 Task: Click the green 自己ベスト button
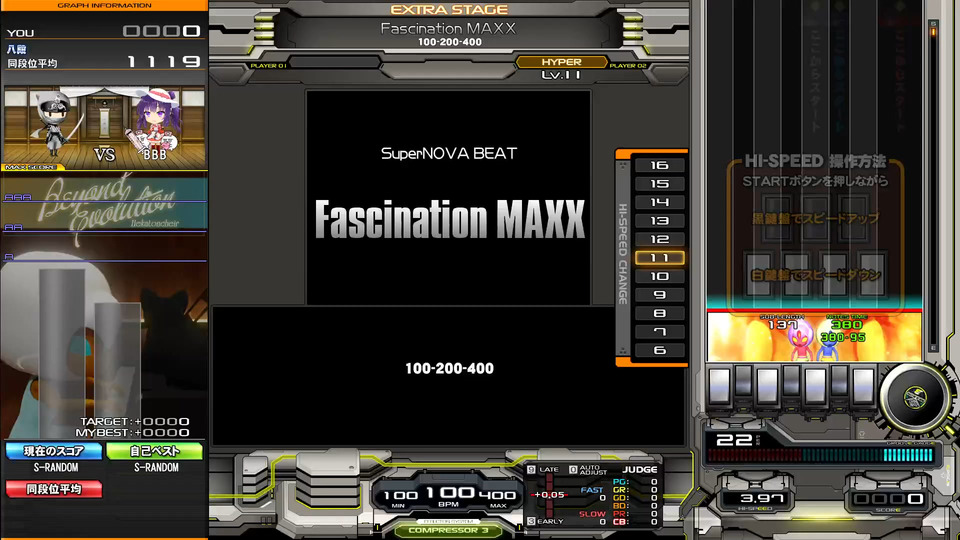click(x=154, y=451)
